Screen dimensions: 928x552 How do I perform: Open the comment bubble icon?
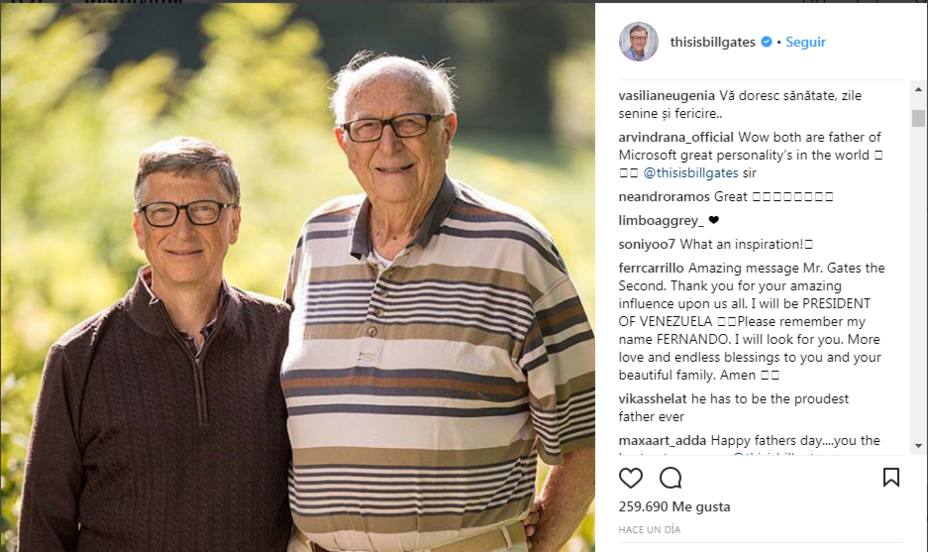click(x=671, y=477)
